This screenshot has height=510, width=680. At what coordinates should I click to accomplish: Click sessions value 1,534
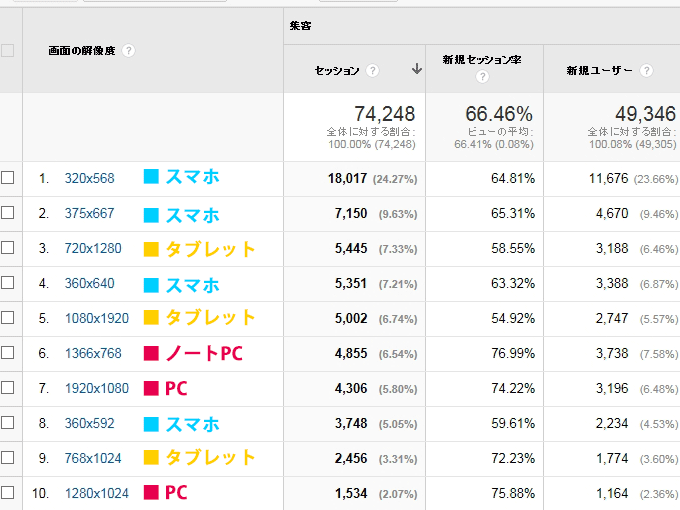[x=351, y=494]
